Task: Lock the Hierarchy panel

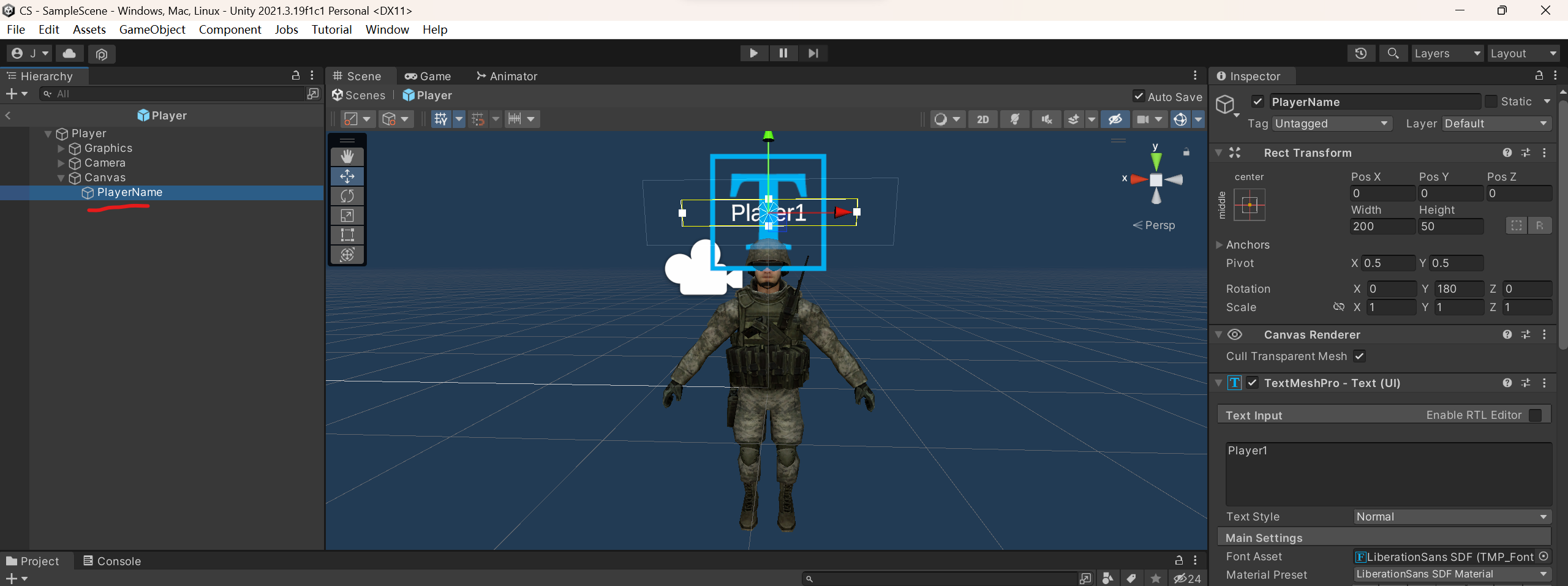Action: 296,75
